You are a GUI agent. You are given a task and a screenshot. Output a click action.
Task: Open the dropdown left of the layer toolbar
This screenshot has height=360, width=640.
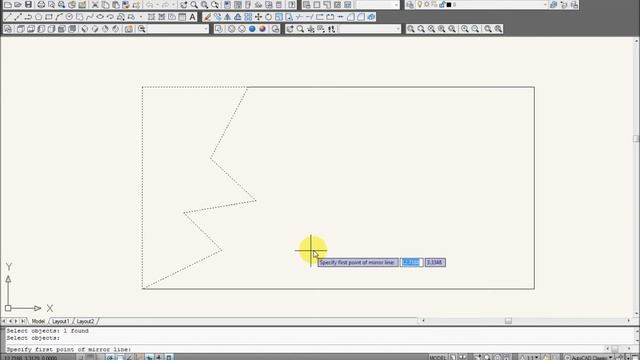point(377,5)
